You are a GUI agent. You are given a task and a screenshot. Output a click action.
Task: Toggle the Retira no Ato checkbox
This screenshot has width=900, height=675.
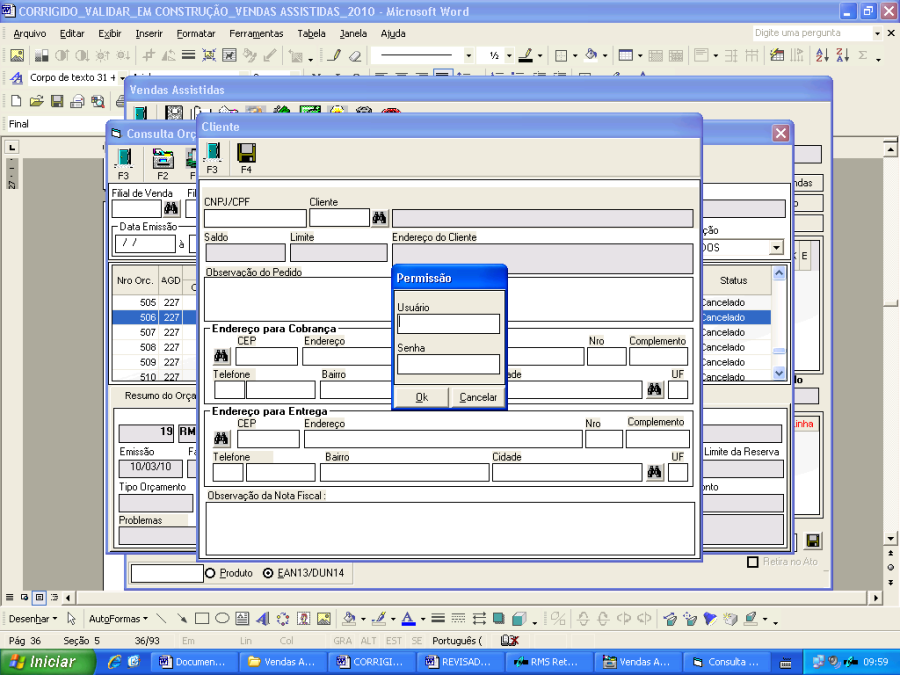[754, 562]
